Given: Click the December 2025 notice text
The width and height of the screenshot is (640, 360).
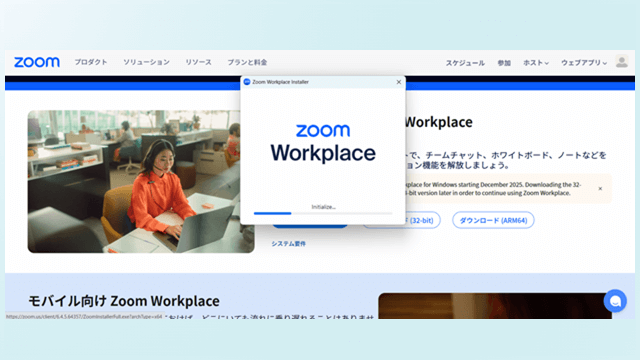Looking at the screenshot, I should pyautogui.click(x=493, y=189).
